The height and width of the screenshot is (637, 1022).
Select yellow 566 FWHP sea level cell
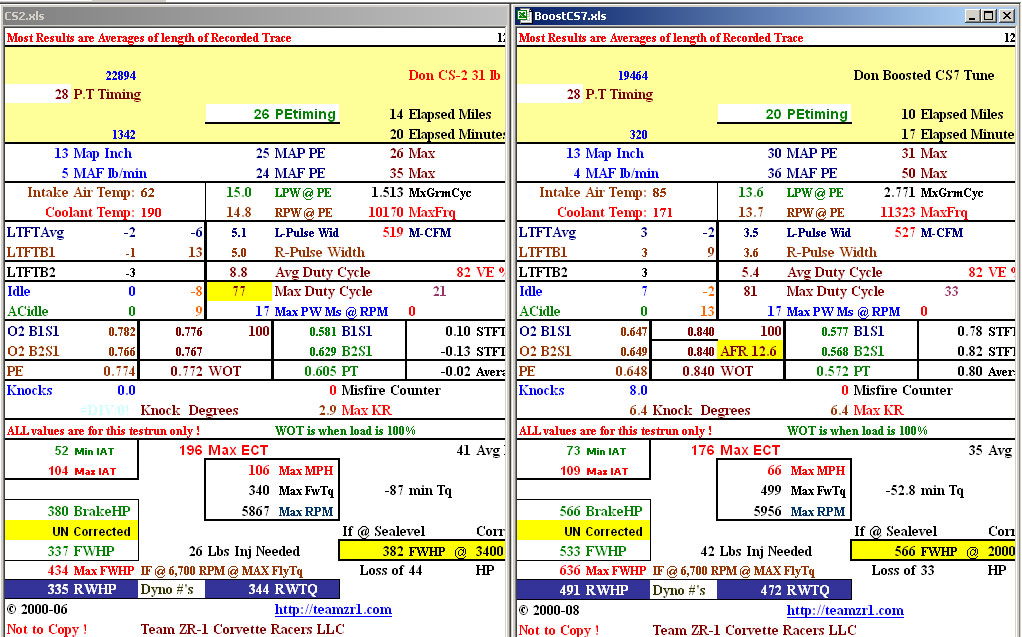[x=934, y=551]
